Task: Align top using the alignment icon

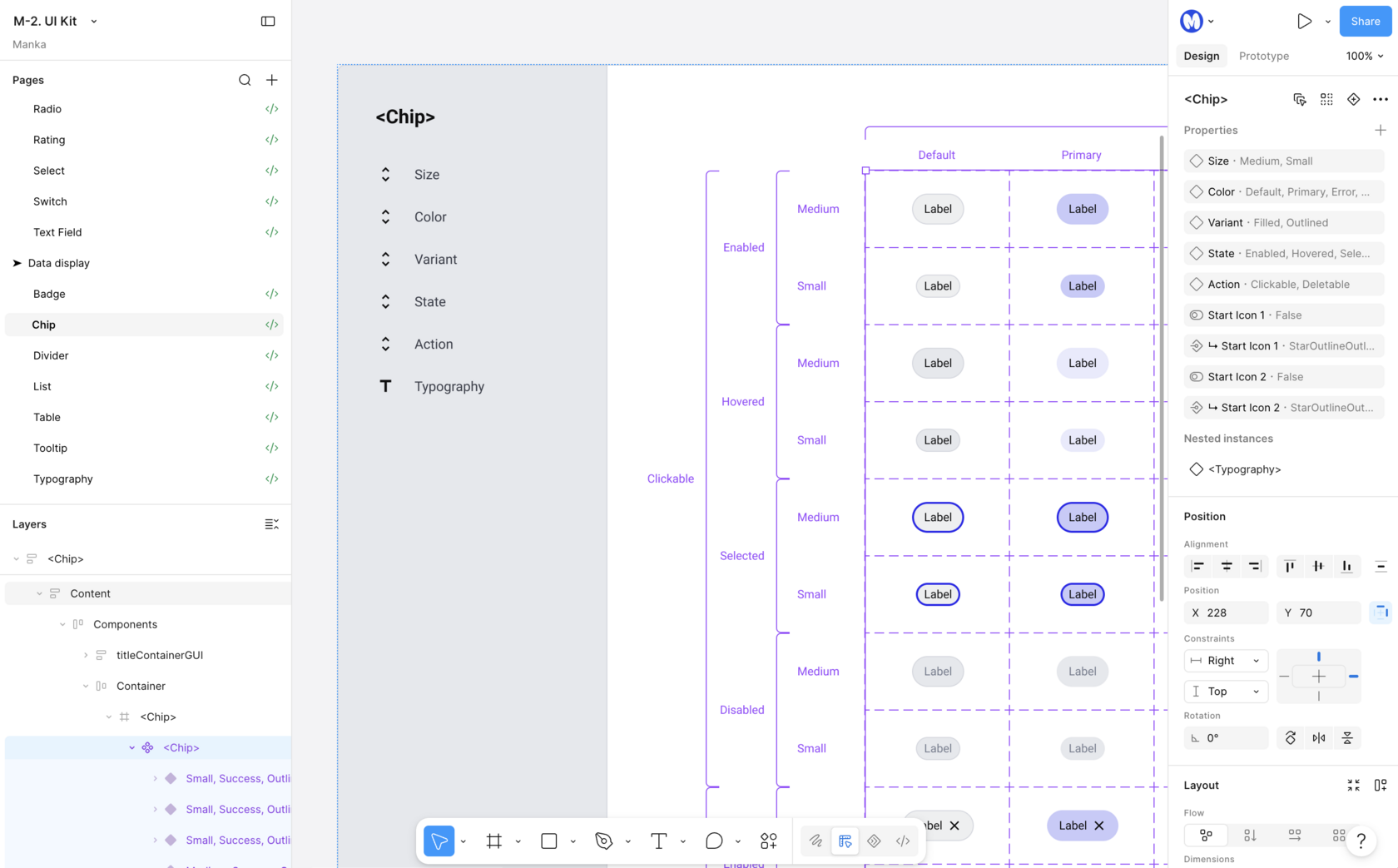Action: (1290, 567)
